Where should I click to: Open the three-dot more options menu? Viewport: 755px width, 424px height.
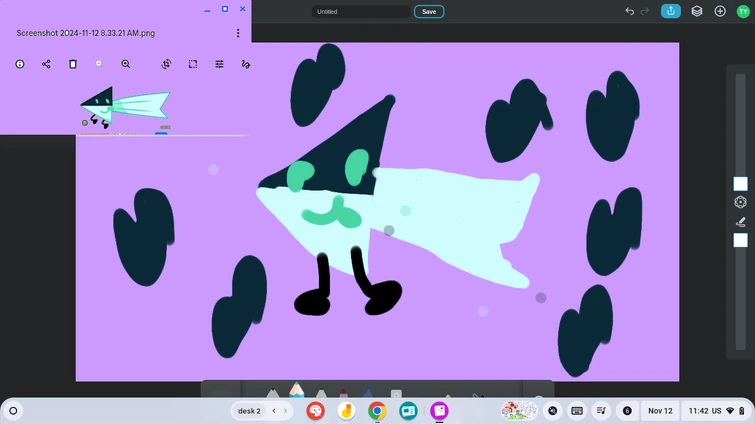(238, 33)
